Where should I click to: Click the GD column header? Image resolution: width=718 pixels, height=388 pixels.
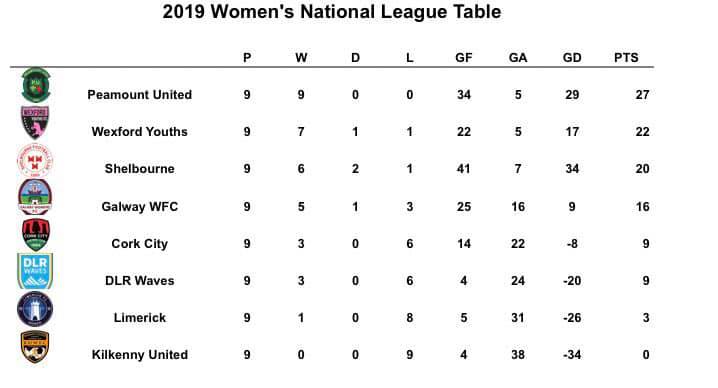click(572, 58)
